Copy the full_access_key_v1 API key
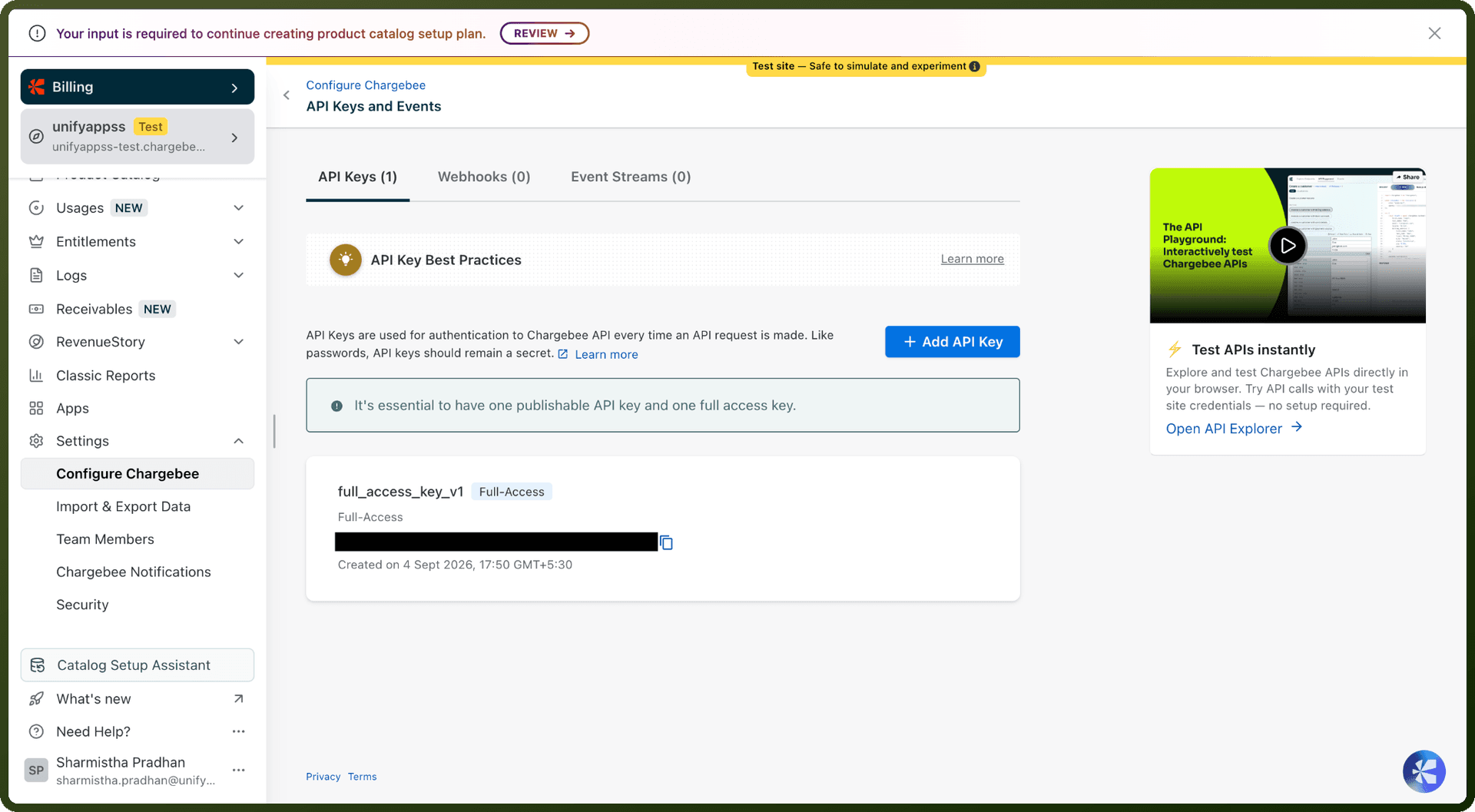 [667, 543]
